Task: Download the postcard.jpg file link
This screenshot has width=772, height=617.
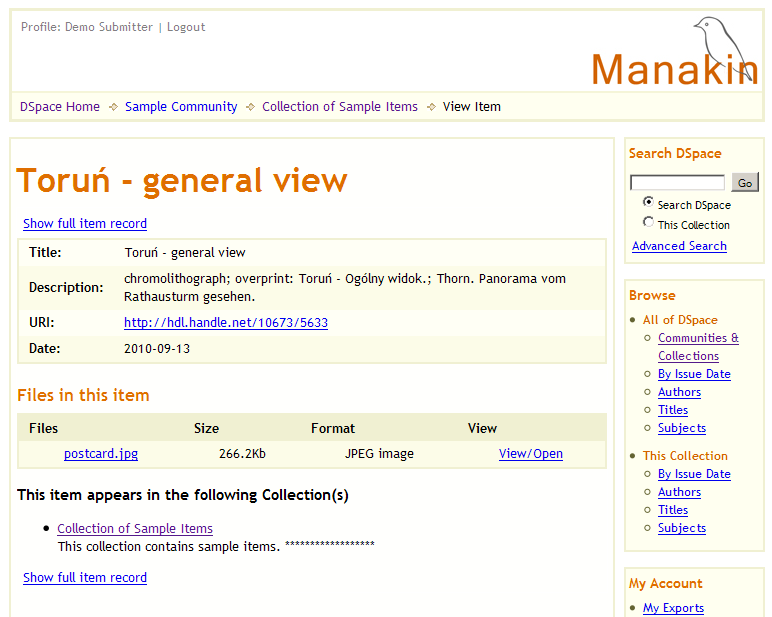Action: (101, 454)
